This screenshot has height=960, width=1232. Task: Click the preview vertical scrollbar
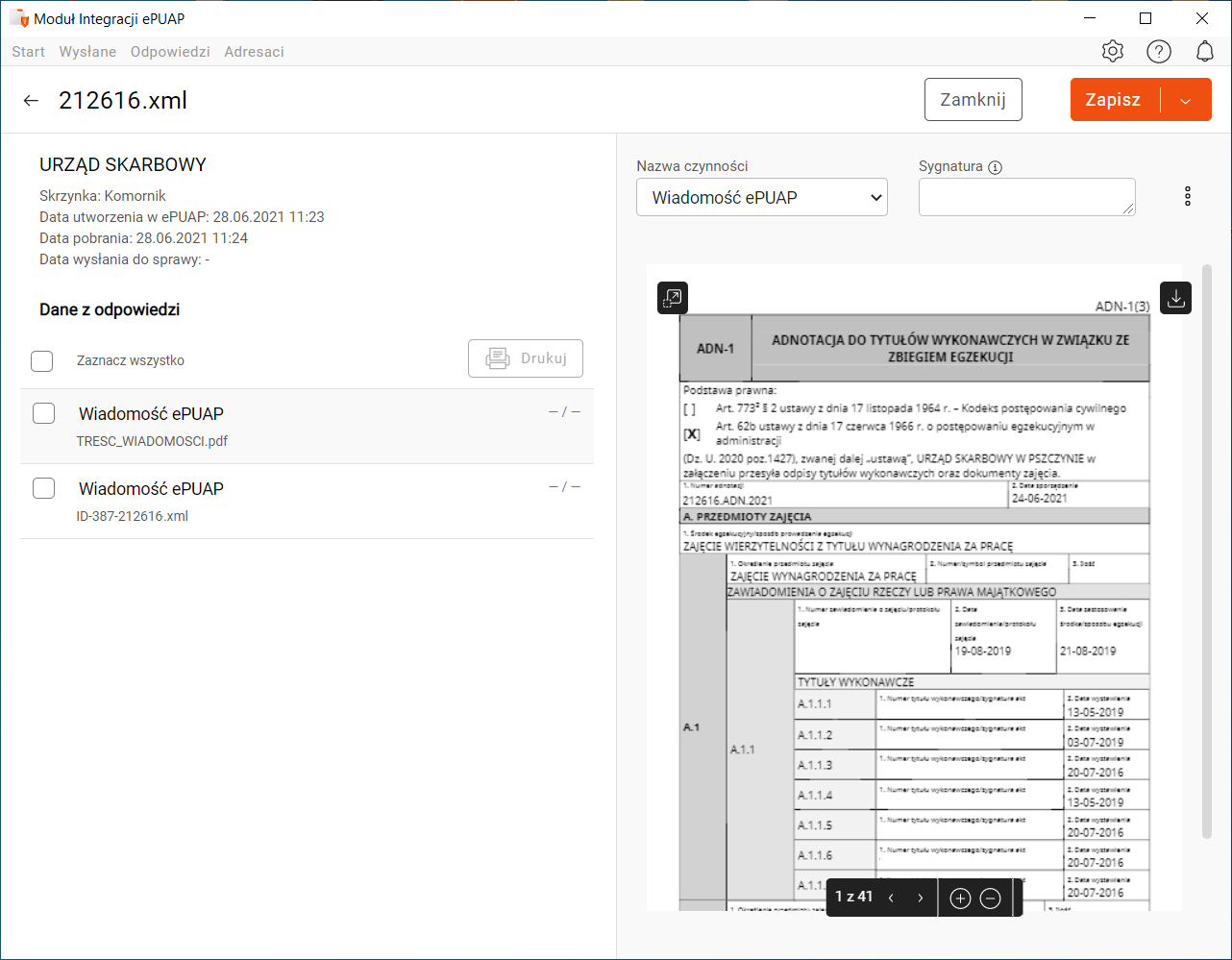point(1208,551)
